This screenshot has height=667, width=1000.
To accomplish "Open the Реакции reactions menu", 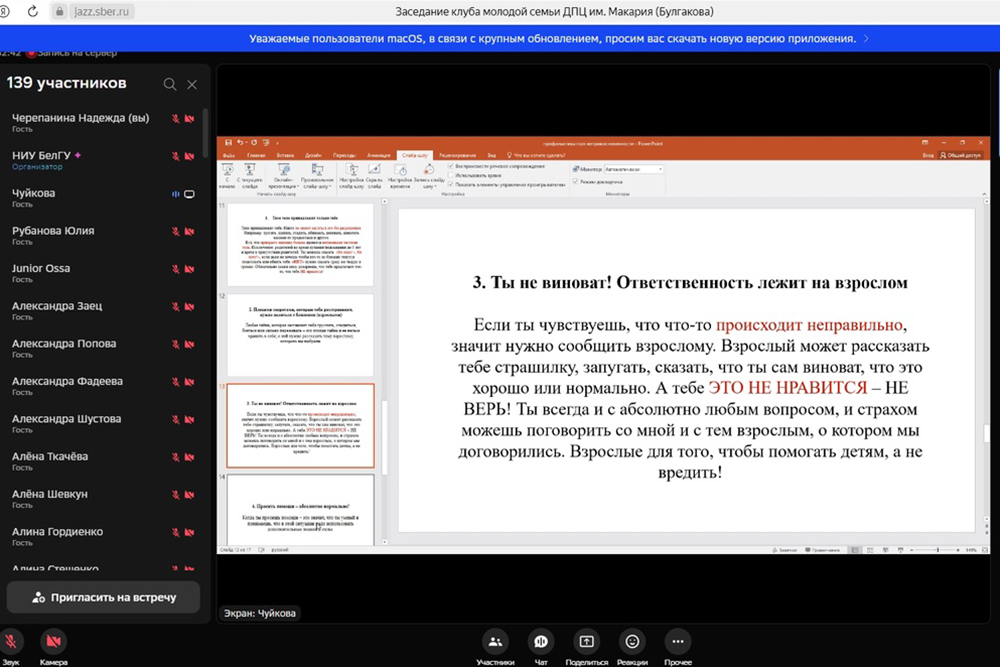I will (632, 641).
